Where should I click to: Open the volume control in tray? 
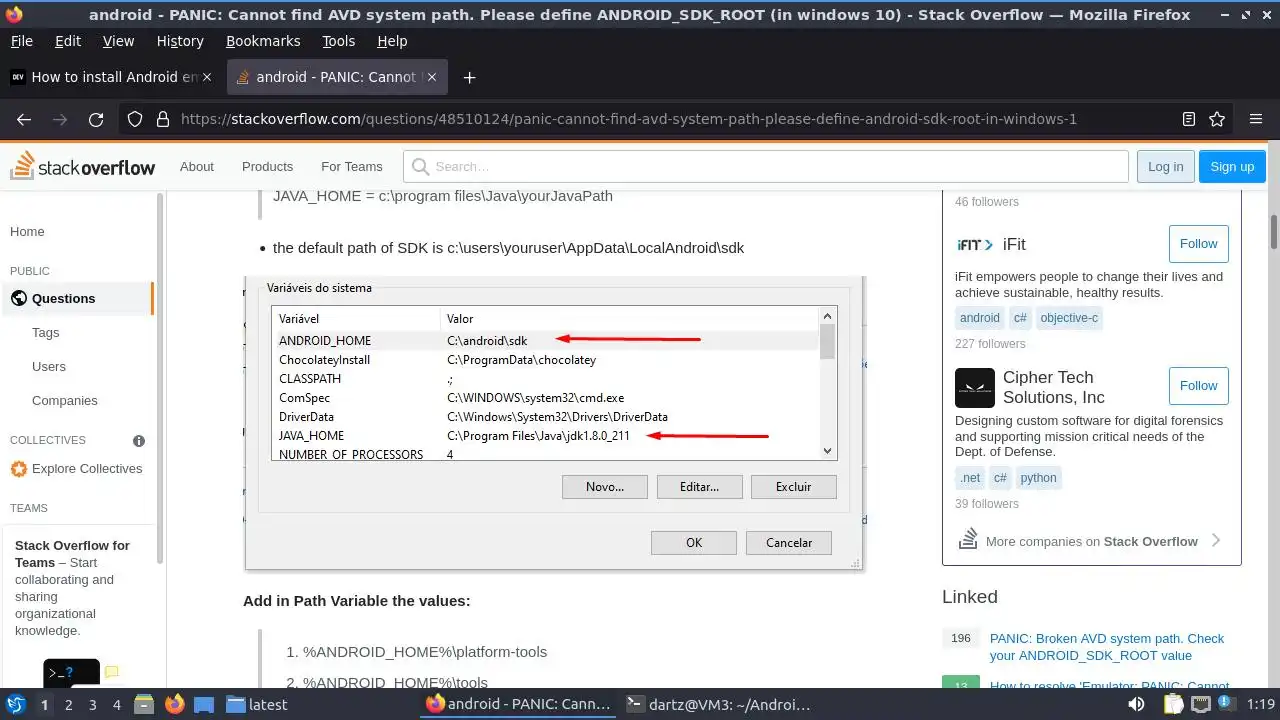click(1137, 704)
